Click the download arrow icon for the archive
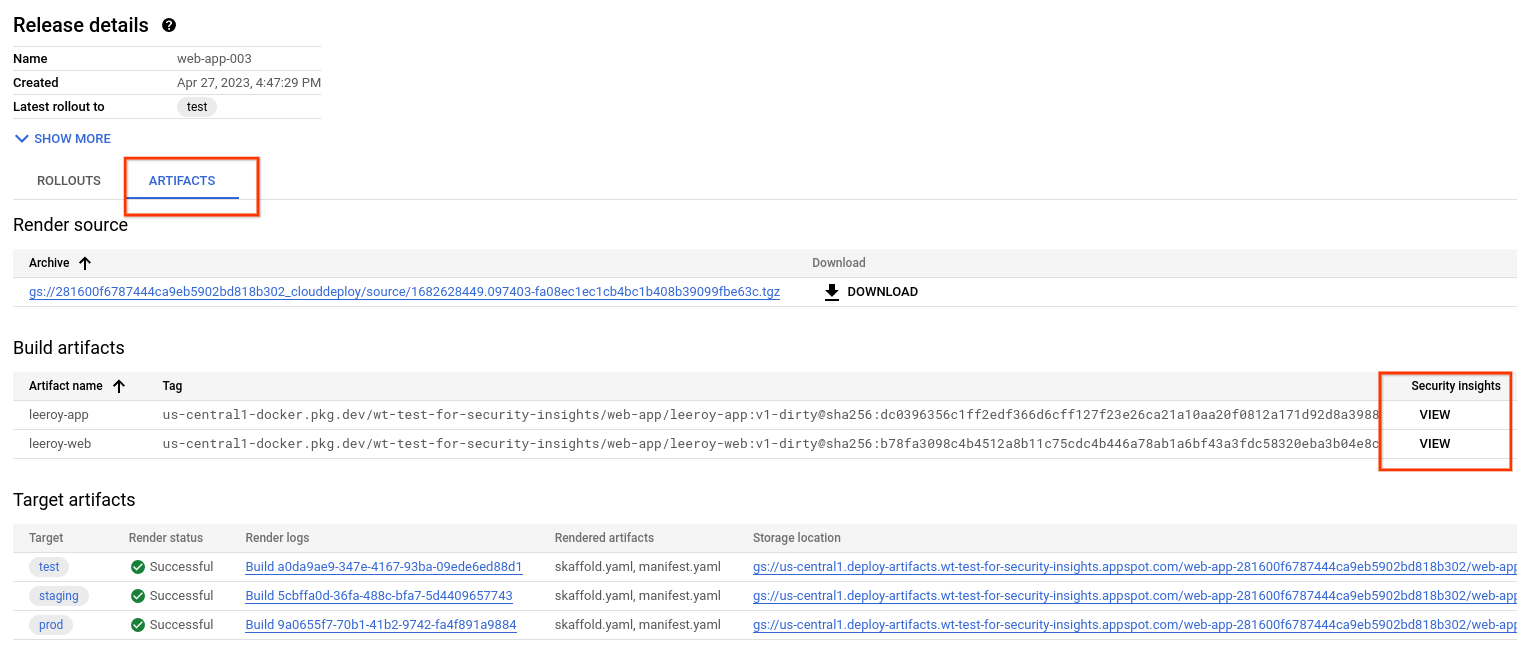 click(831, 291)
